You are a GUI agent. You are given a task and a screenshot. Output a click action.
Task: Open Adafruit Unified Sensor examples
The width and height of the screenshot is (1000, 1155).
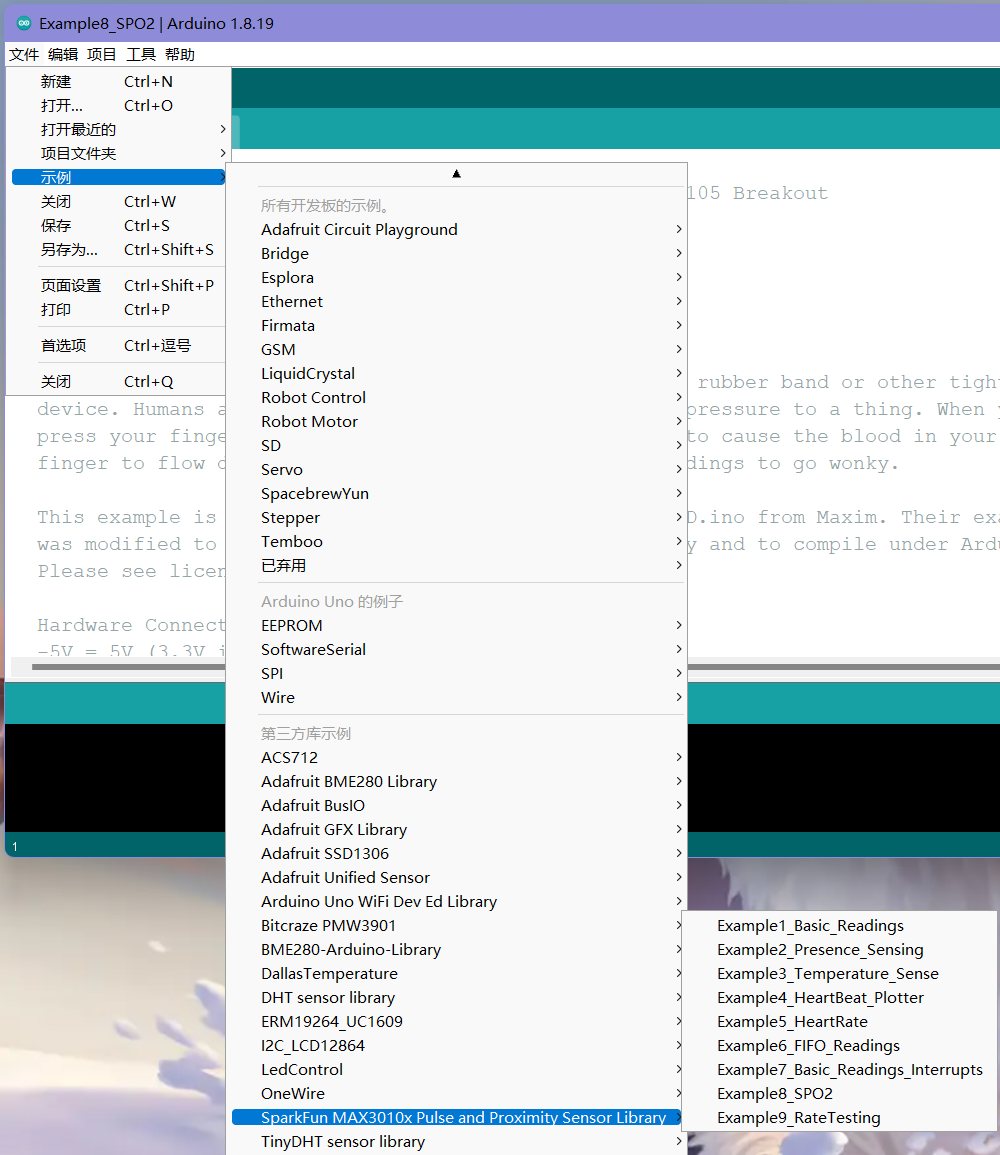pyautogui.click(x=457, y=877)
